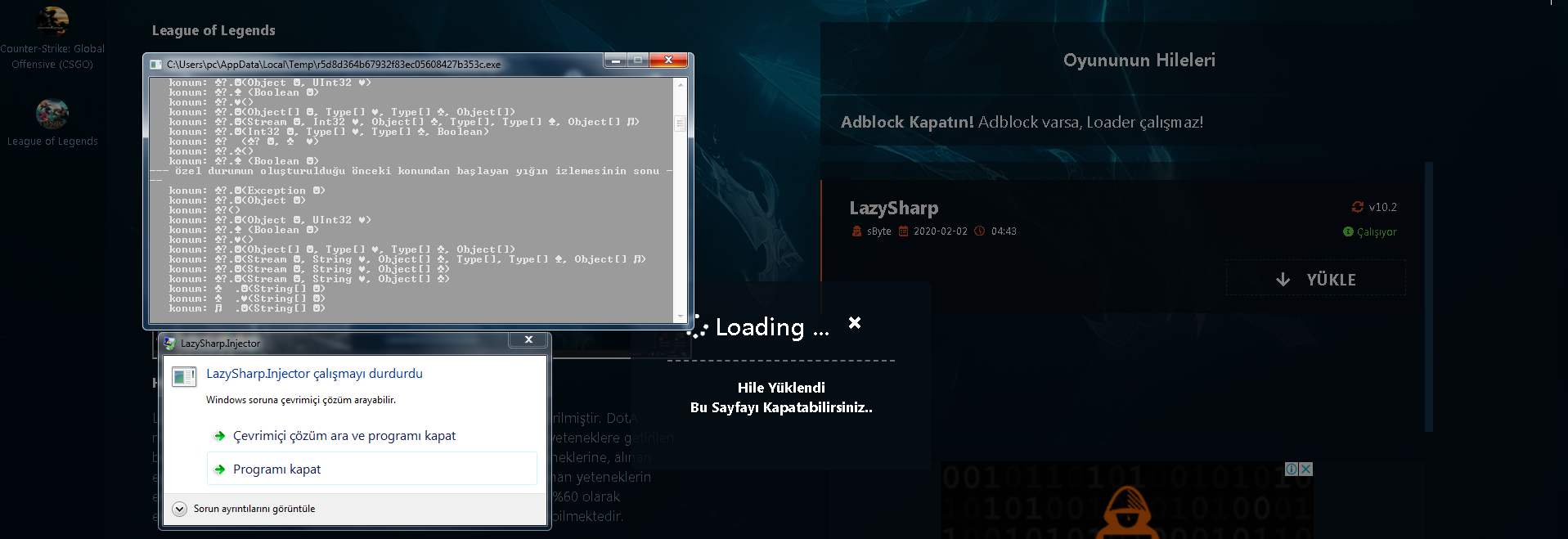Click the Oyununun Hileleri heading
Screen dimensions: 1568x539
coord(1139,60)
